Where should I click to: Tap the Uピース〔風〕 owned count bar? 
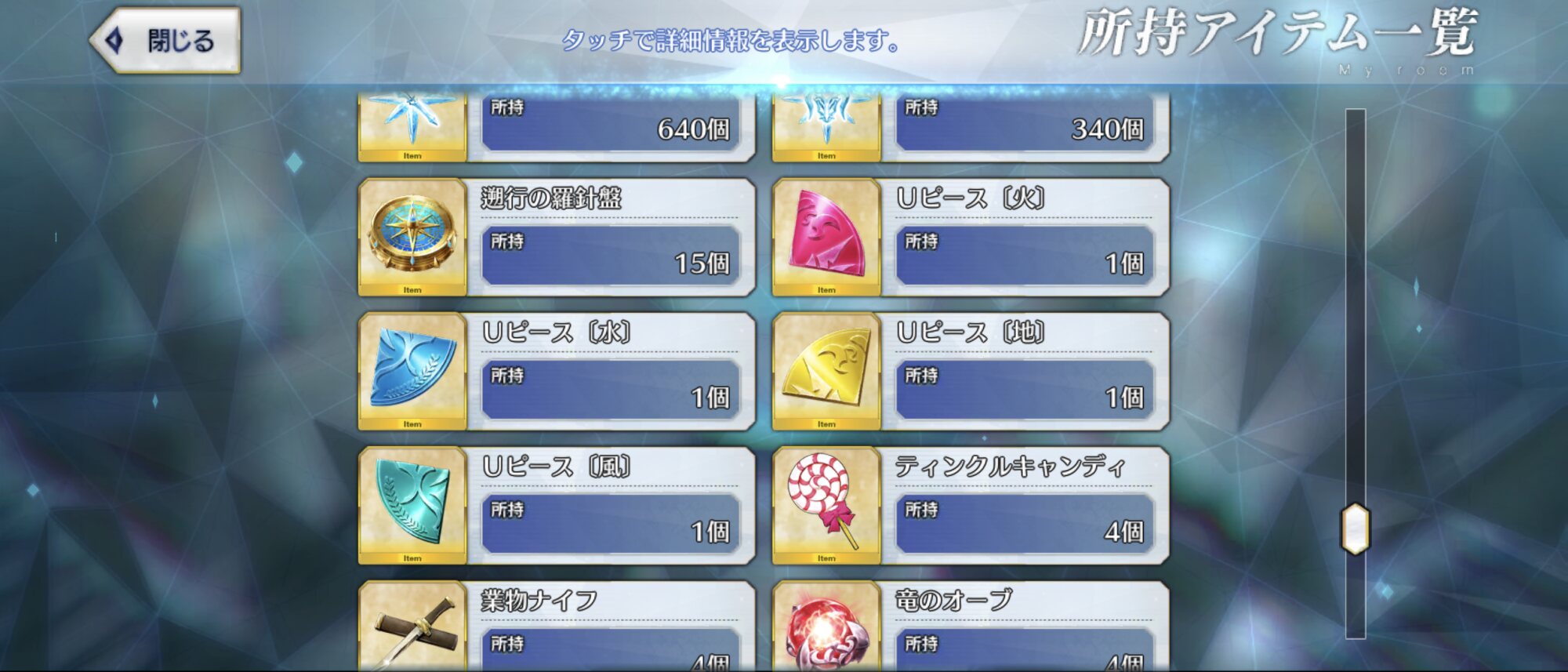[x=611, y=524]
